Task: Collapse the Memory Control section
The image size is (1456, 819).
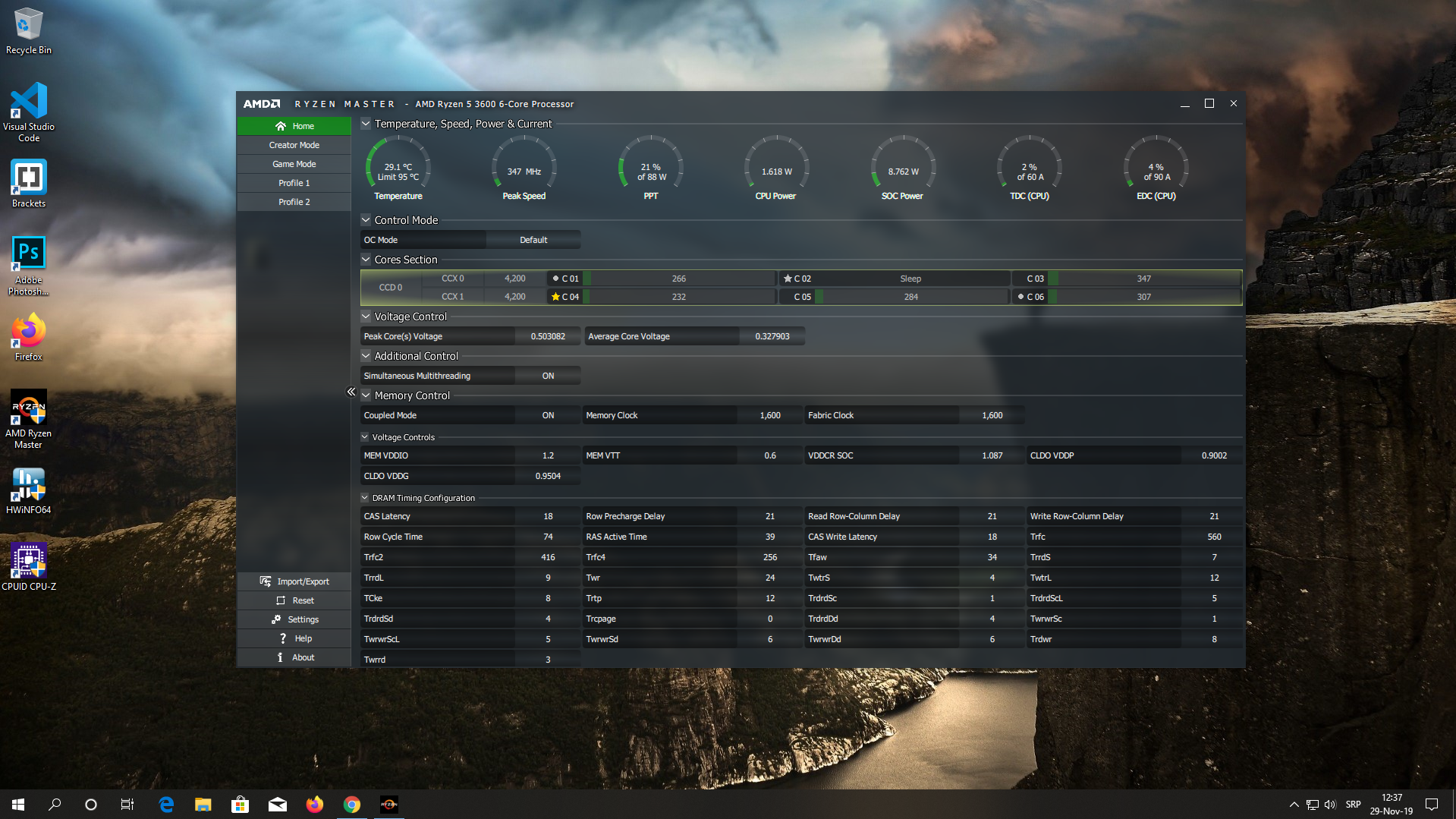Action: (x=366, y=395)
